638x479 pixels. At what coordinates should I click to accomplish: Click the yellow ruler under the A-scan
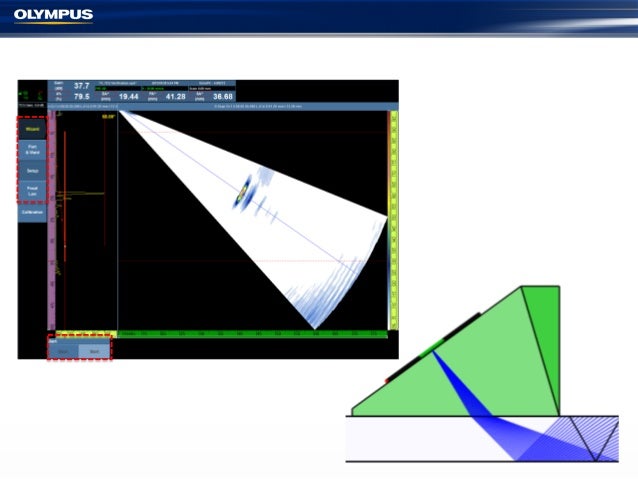[x=86, y=334]
